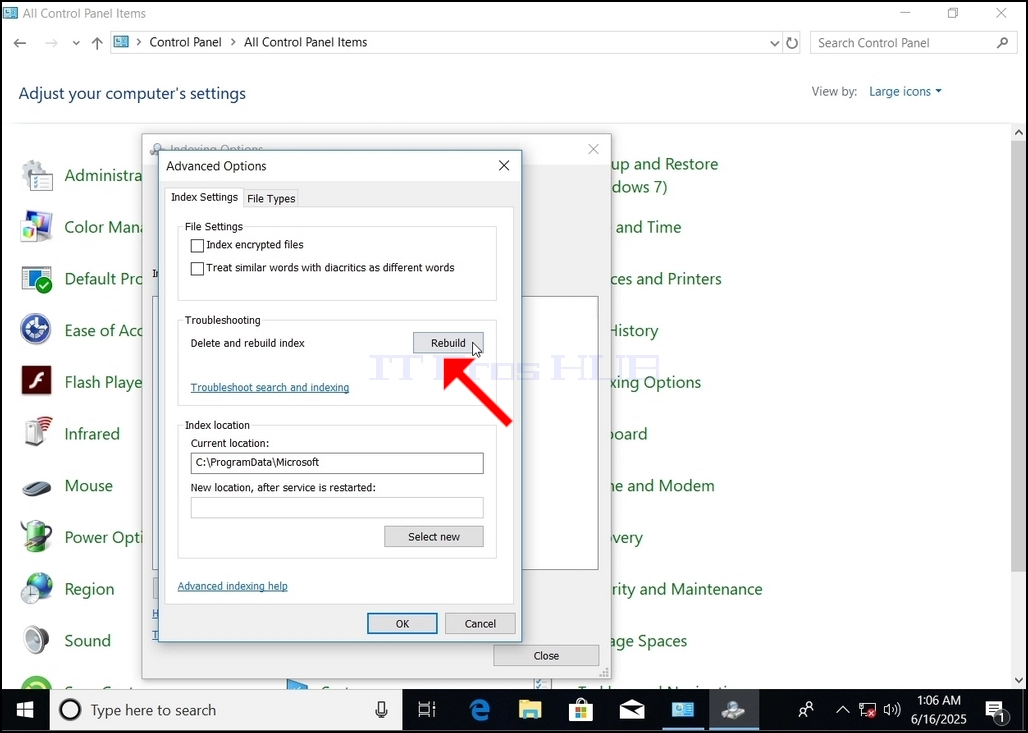Refresh the Control Panel view
The image size is (1028, 733).
pyautogui.click(x=792, y=43)
